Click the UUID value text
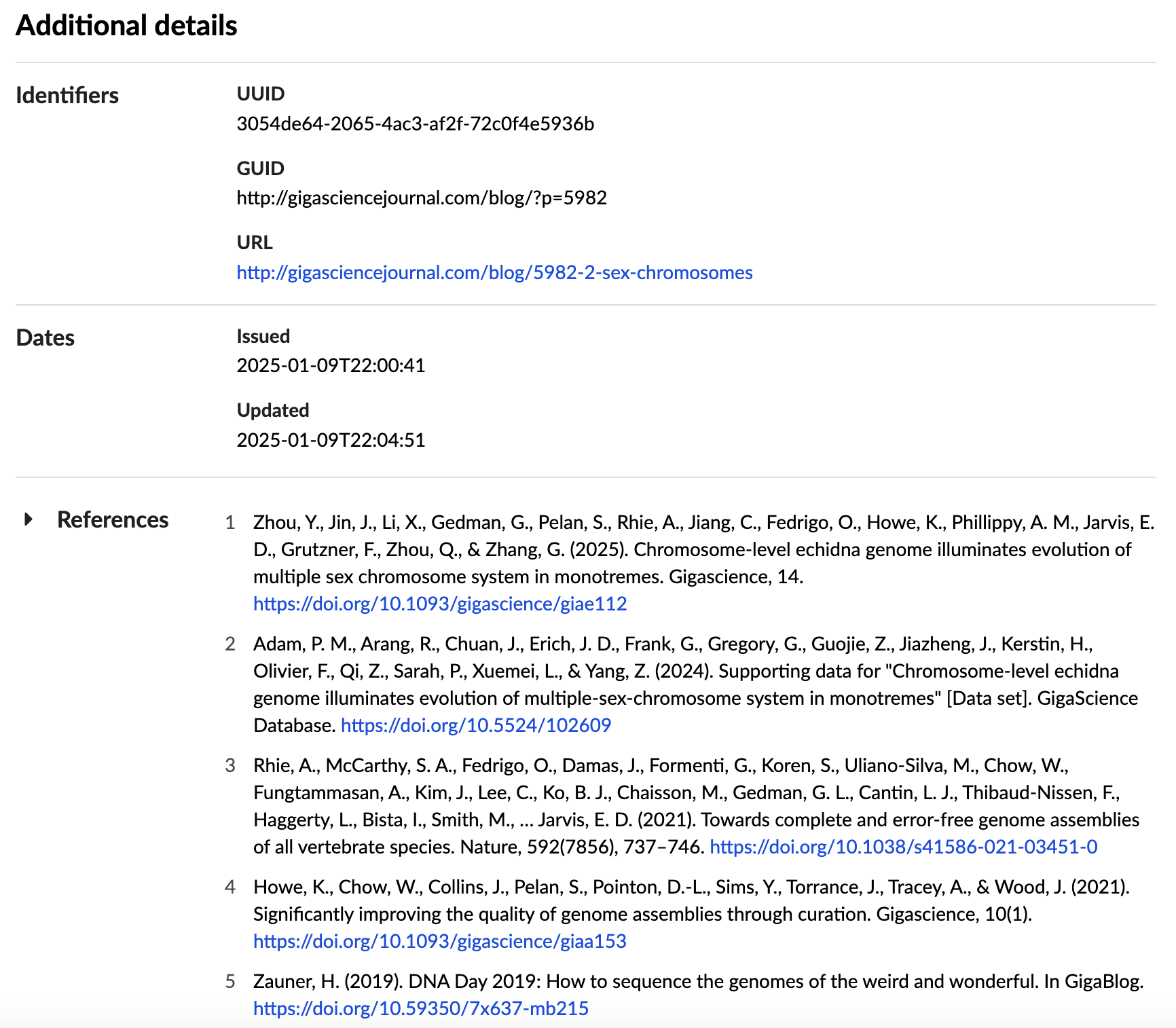Viewport: 1176px width, 1028px height. tap(415, 124)
